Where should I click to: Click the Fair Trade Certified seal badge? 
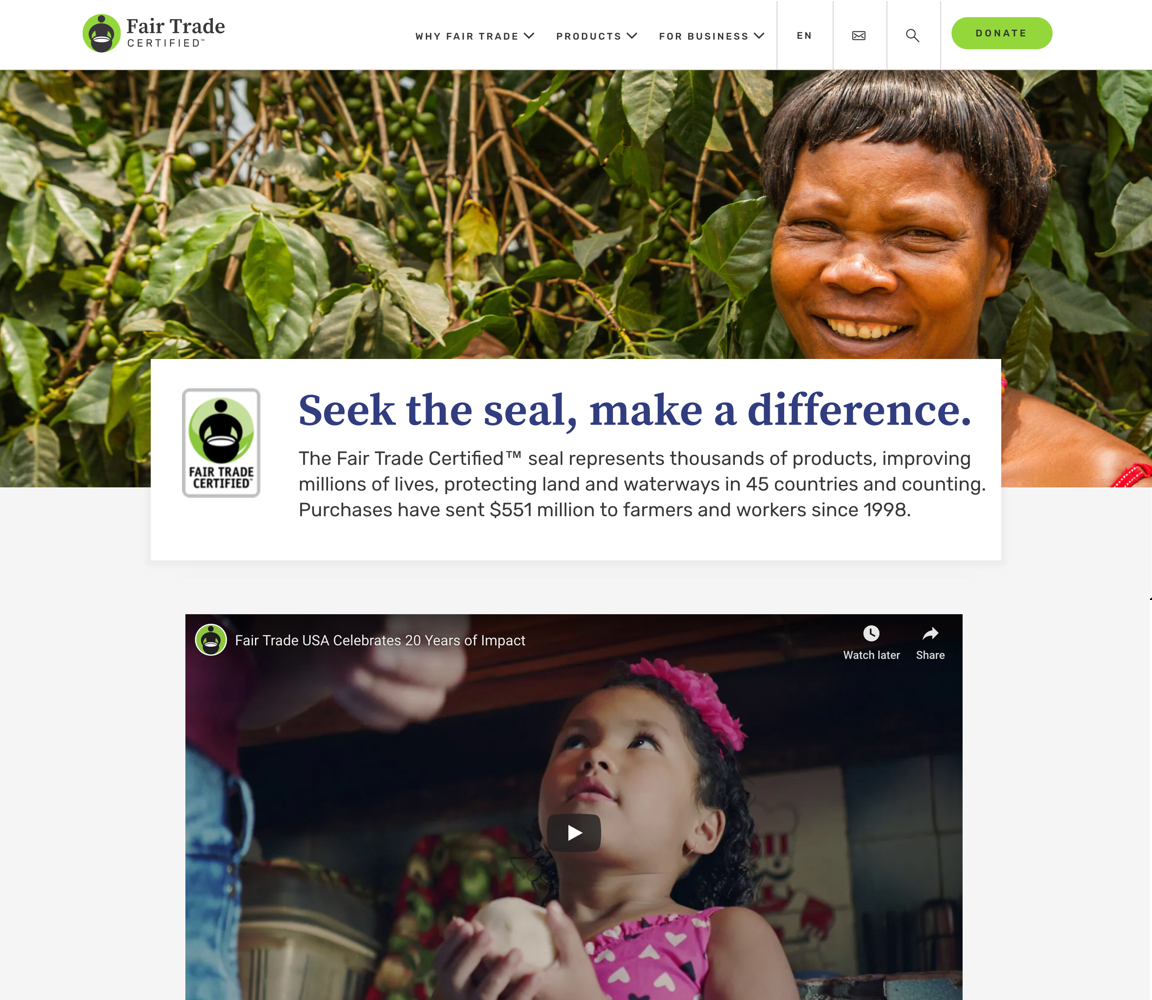click(221, 443)
